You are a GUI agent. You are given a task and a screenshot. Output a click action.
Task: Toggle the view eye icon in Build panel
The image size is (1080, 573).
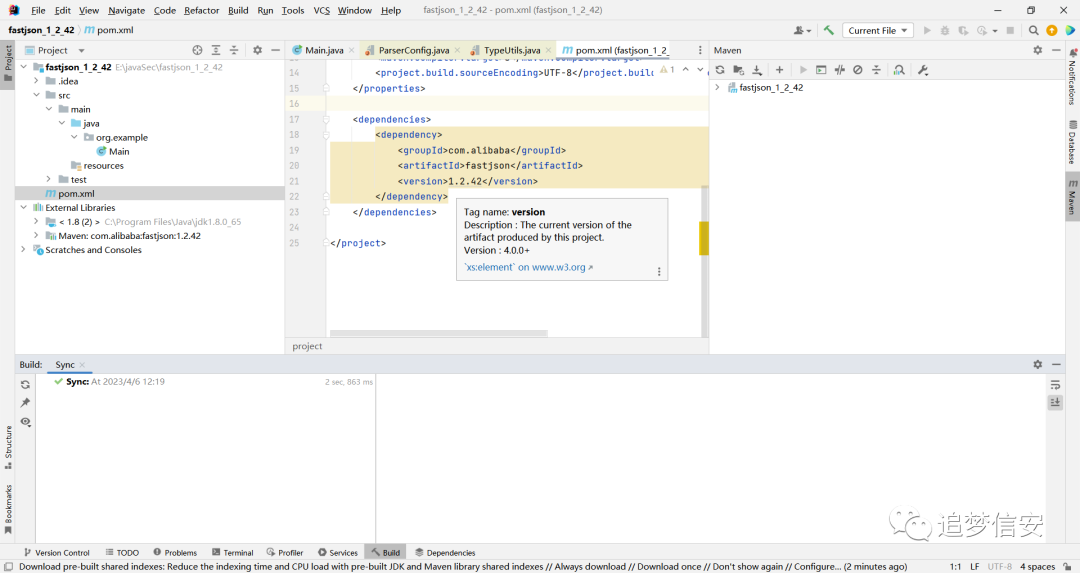[x=25, y=421]
